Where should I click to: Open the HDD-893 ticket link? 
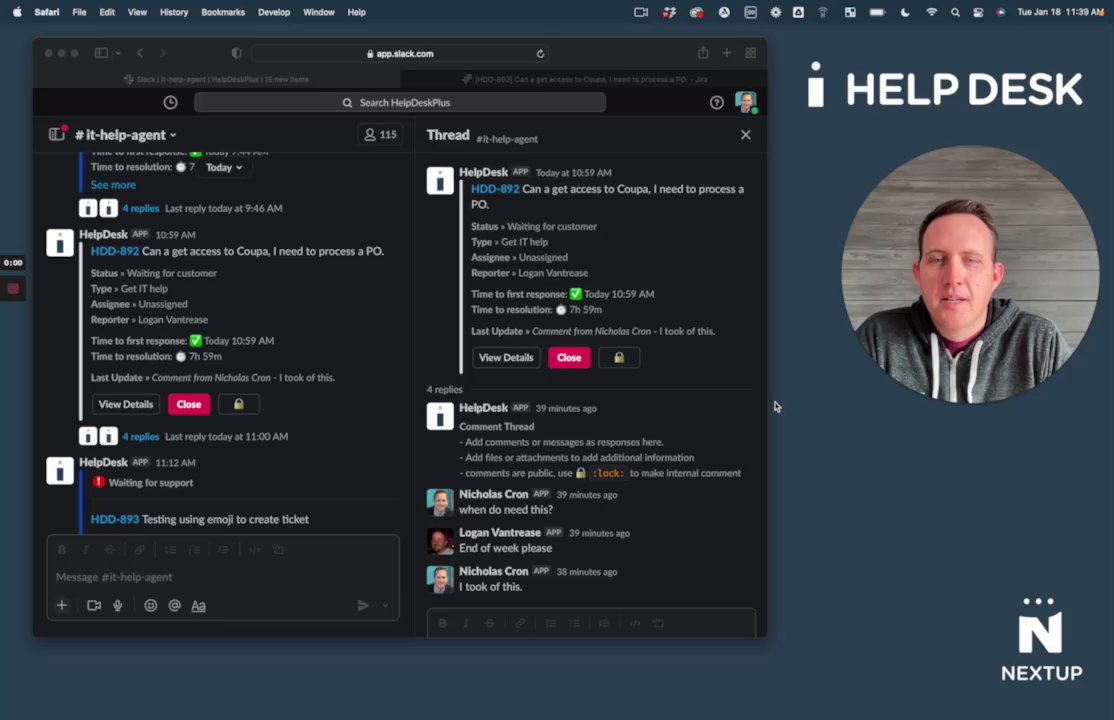click(114, 519)
